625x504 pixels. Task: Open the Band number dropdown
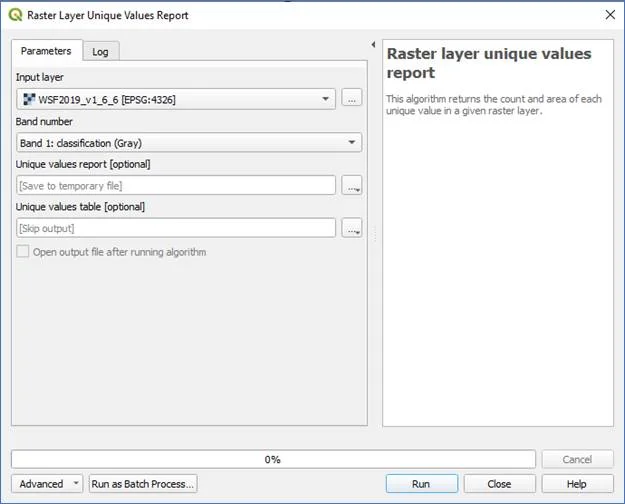click(352, 143)
